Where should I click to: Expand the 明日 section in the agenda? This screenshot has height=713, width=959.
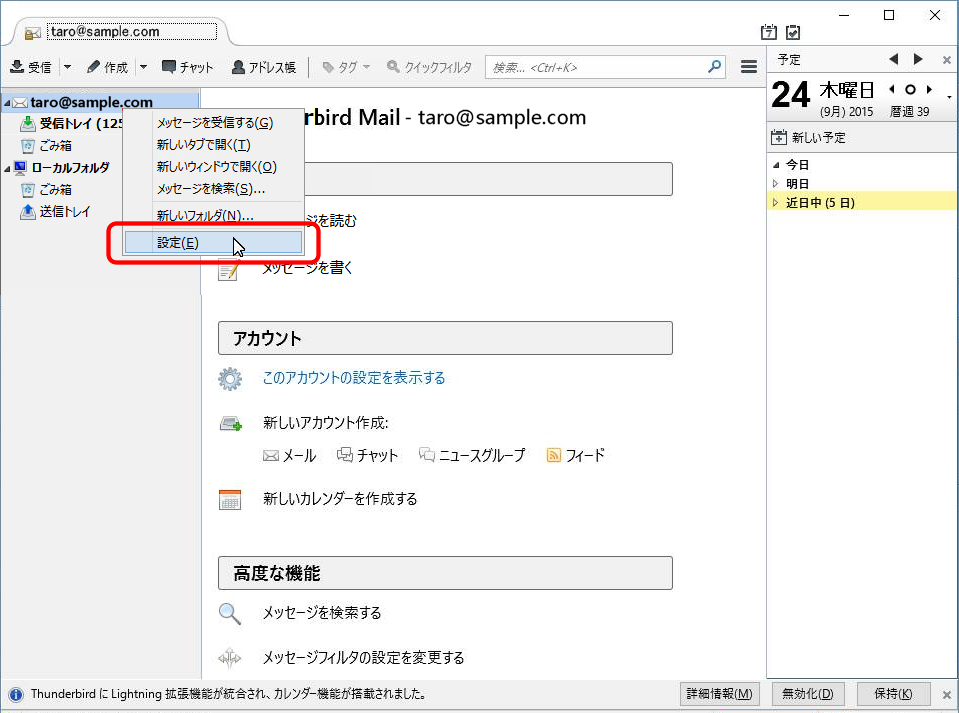pos(775,184)
